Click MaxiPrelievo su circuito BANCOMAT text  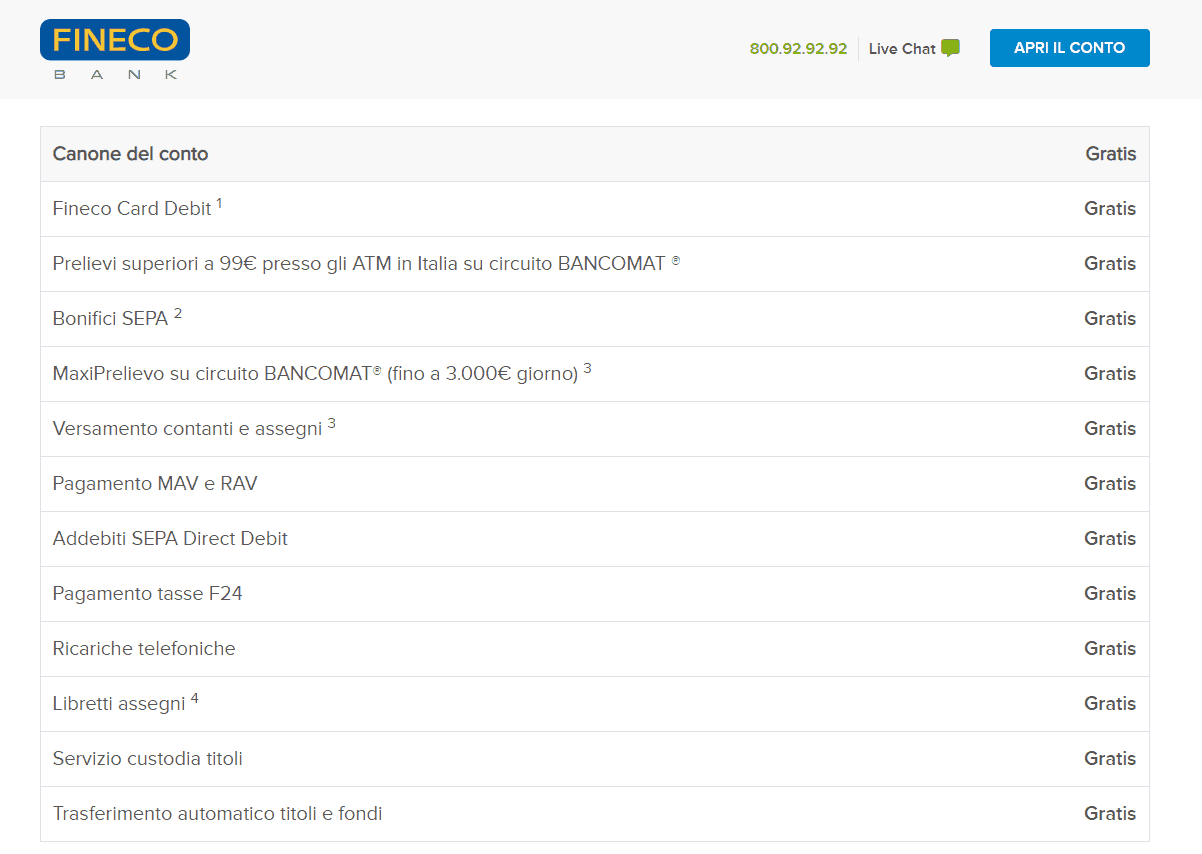[315, 374]
